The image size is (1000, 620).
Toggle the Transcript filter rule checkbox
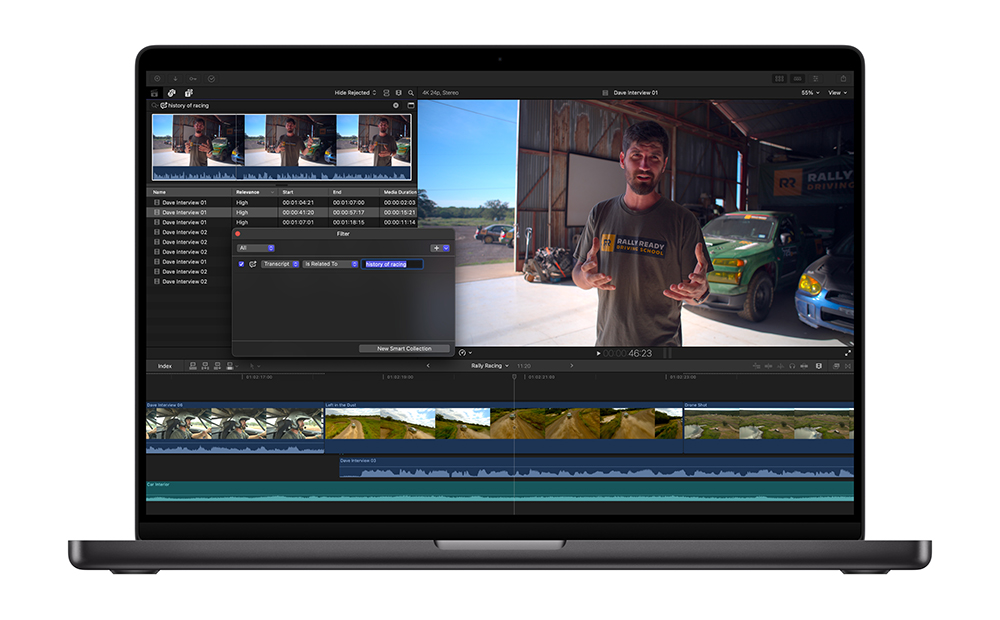pyautogui.click(x=241, y=264)
